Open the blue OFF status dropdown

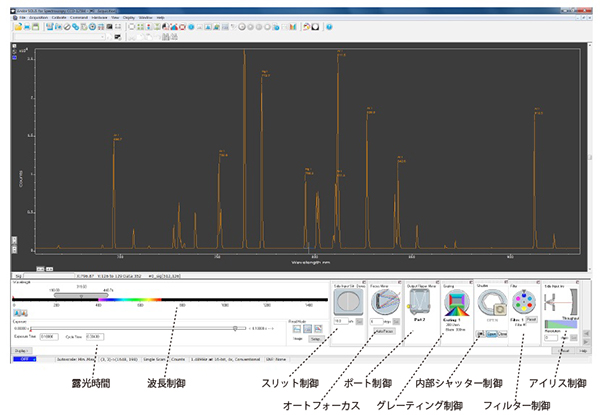click(24, 359)
